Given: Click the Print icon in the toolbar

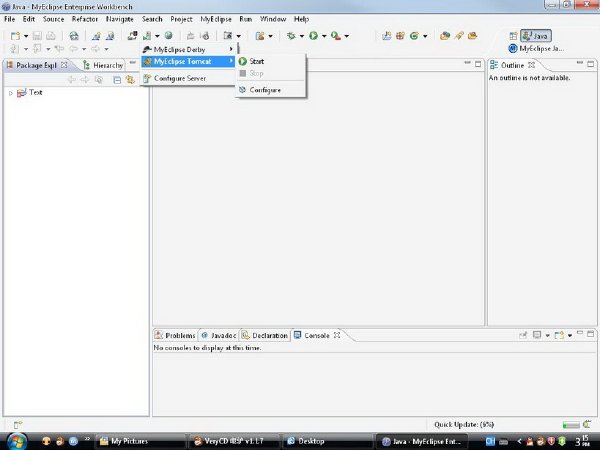Looking at the screenshot, I should [51, 36].
